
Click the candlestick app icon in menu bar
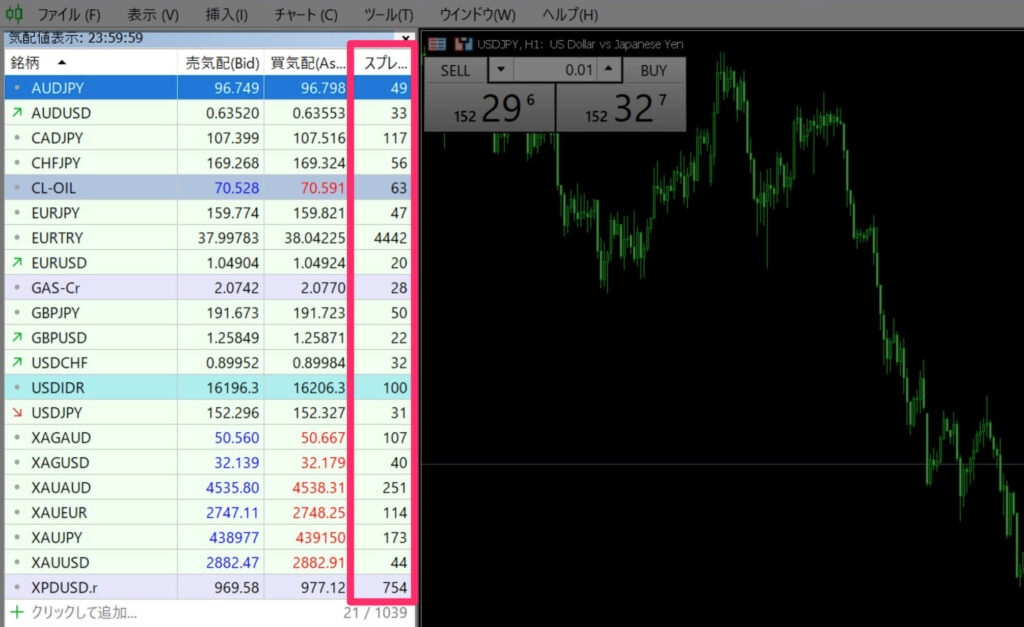click(x=14, y=14)
